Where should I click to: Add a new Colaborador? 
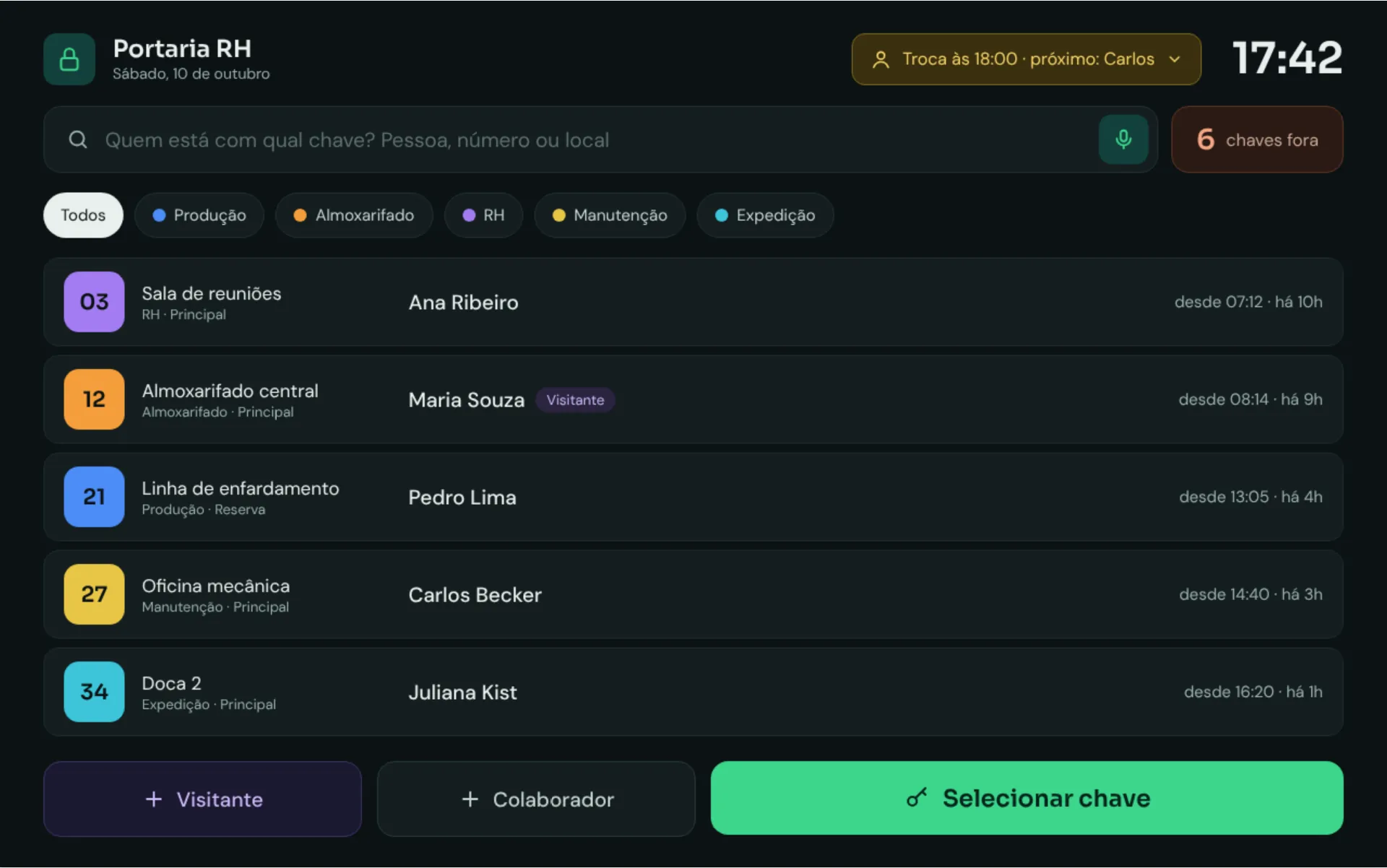coord(536,799)
